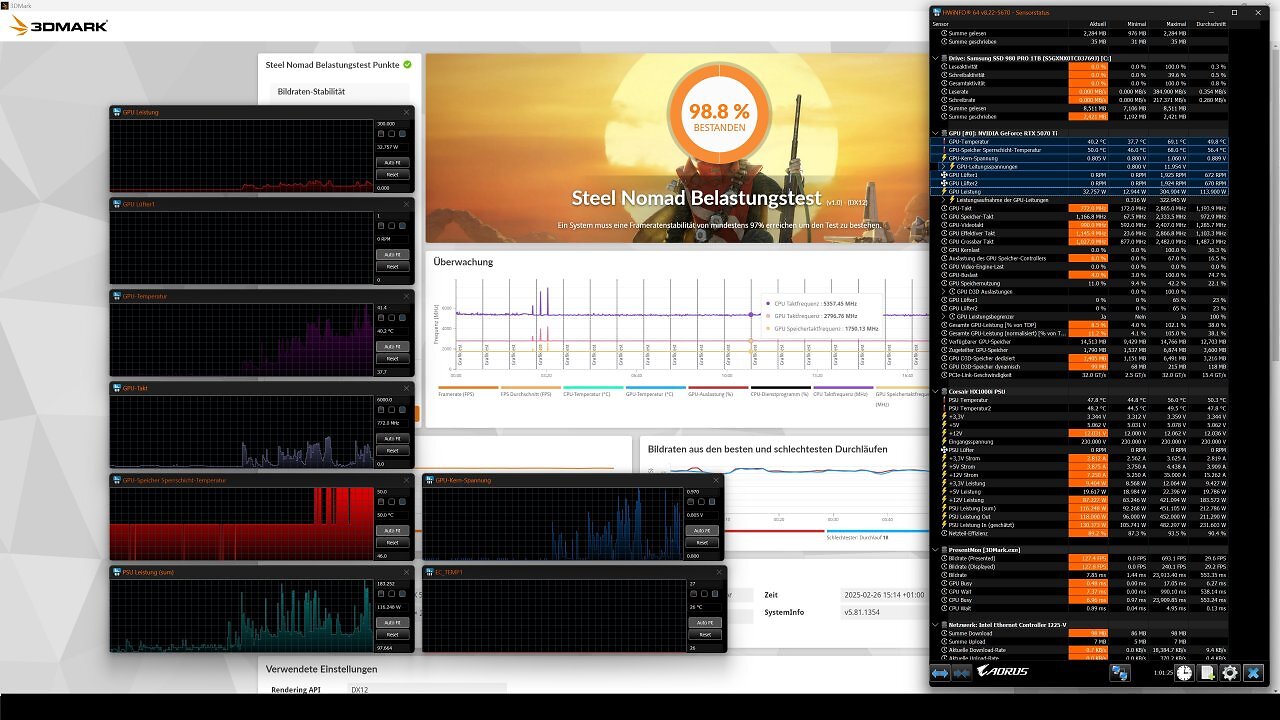Click the title icon of GPU-Takt graph
The width and height of the screenshot is (1280, 720).
pyautogui.click(x=117, y=388)
